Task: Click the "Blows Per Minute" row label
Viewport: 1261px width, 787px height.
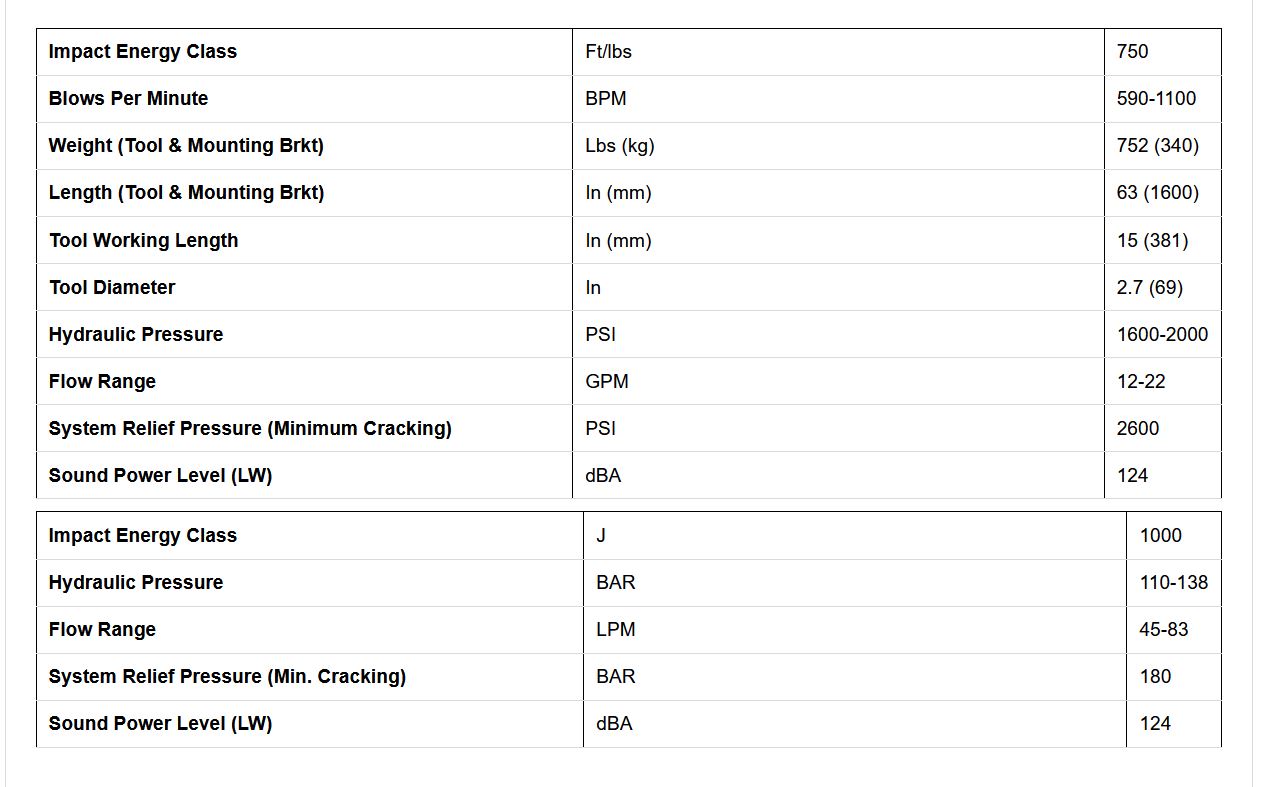Action: point(128,99)
